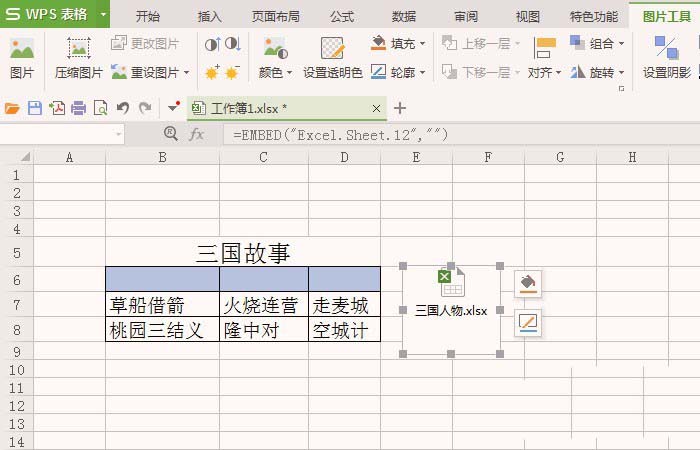Click the print icon
700x450 pixels.
pyautogui.click(x=79, y=108)
